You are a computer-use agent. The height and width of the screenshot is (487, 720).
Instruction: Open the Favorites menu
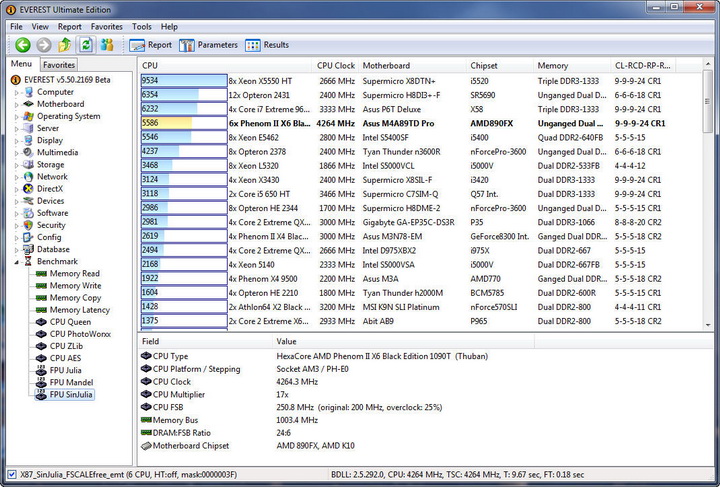tap(107, 27)
